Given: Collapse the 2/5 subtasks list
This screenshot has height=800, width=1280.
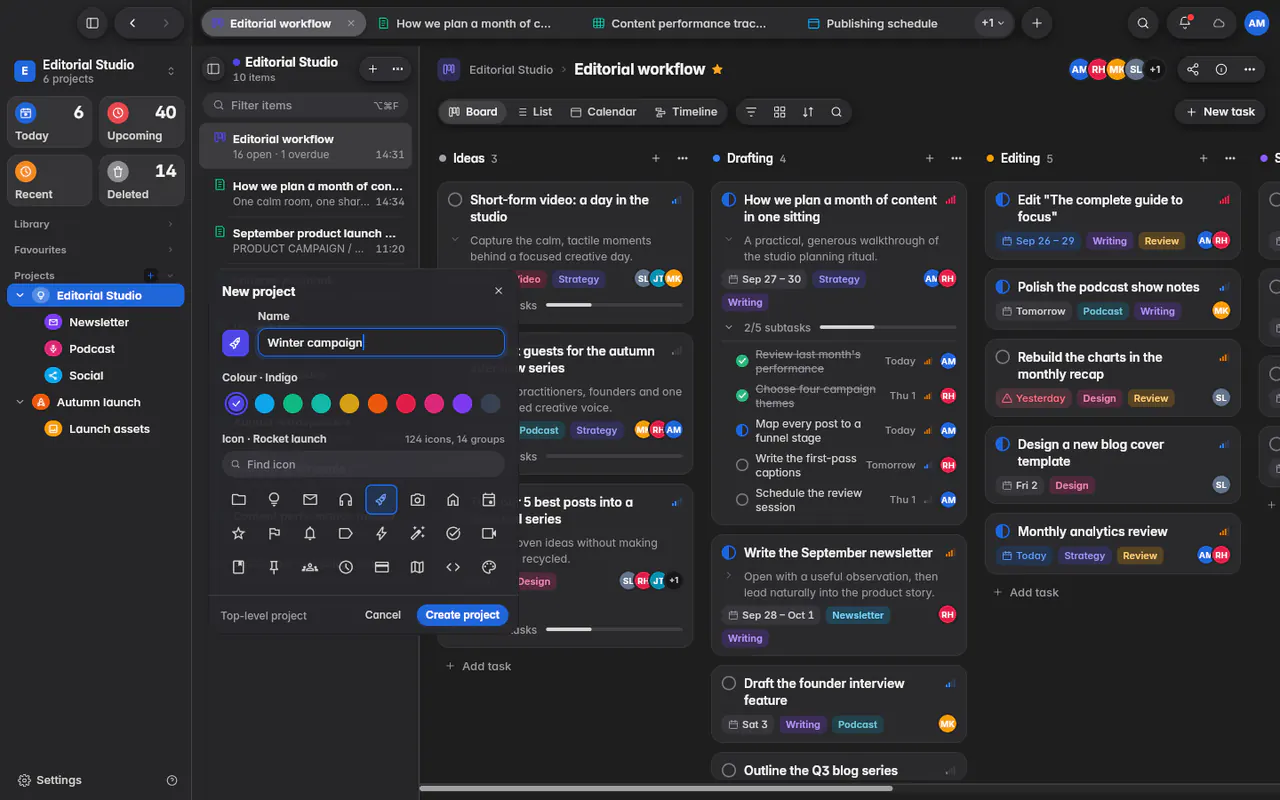Looking at the screenshot, I should tap(729, 327).
